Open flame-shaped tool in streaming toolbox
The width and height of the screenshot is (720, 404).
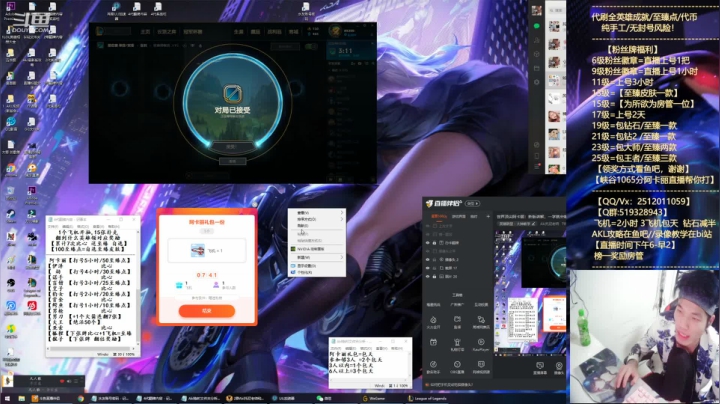point(433,320)
